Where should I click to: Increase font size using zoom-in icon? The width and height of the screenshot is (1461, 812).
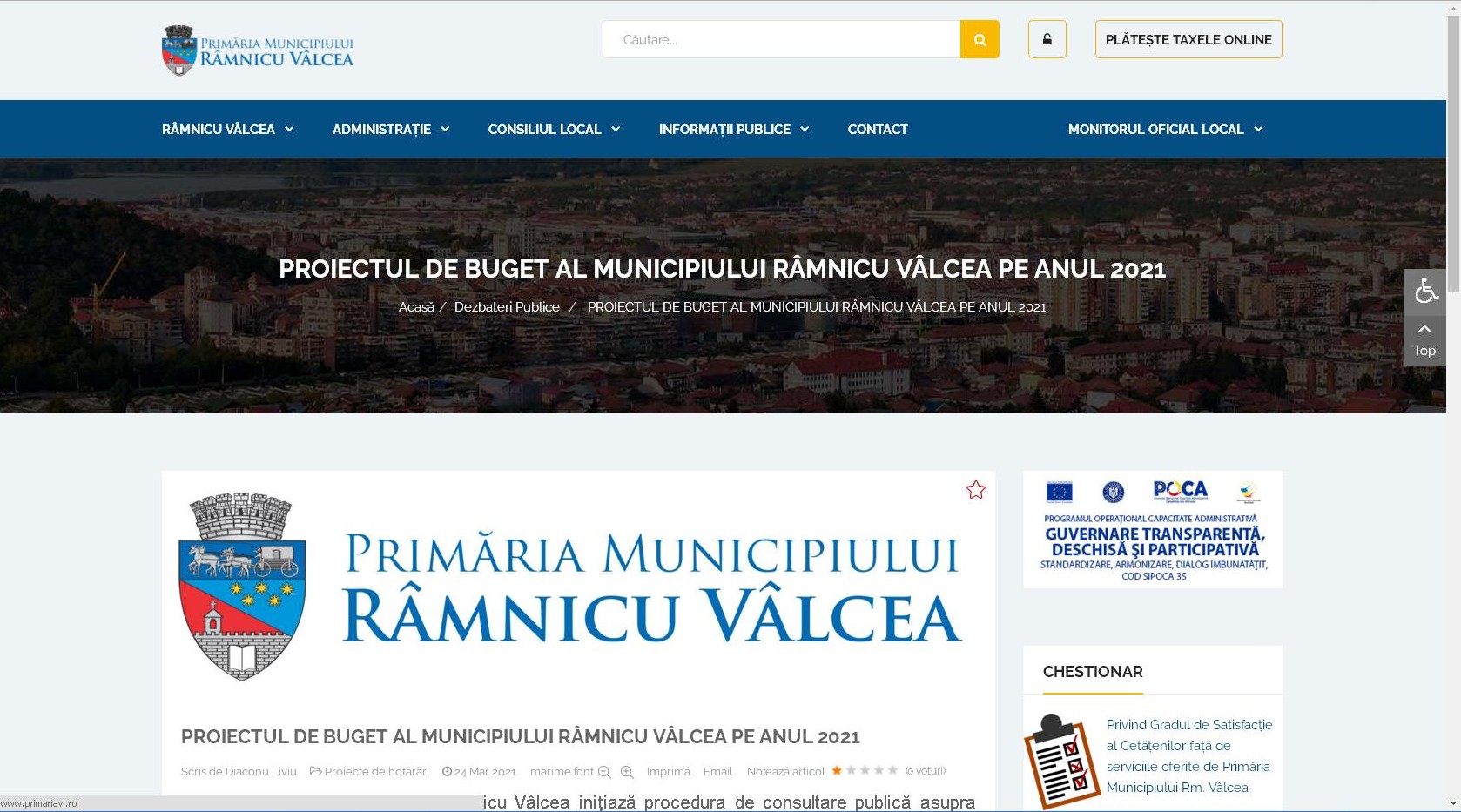626,772
